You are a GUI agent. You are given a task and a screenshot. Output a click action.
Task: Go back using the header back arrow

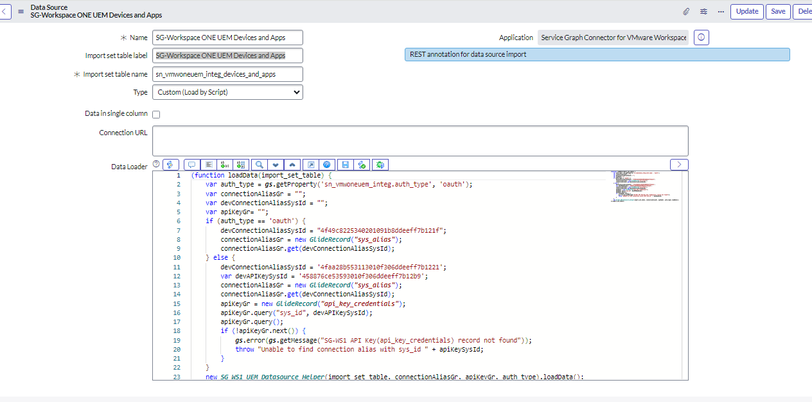click(4, 11)
